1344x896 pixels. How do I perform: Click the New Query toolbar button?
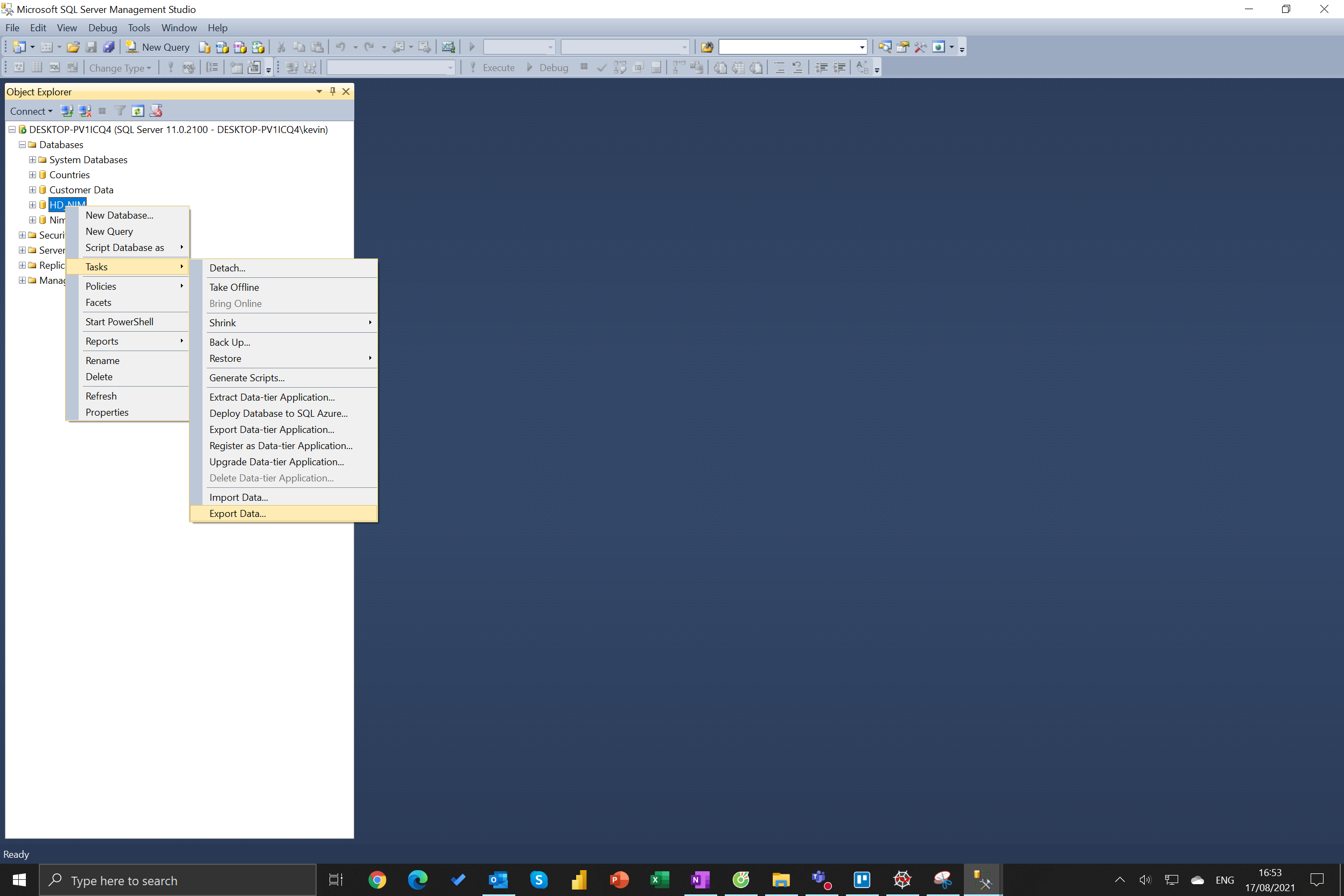click(x=158, y=47)
